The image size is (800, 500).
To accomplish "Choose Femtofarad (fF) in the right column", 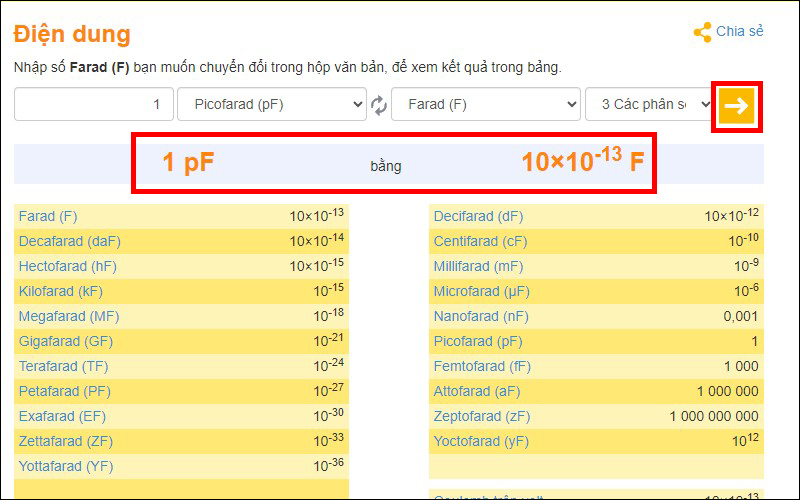I will click(x=481, y=366).
